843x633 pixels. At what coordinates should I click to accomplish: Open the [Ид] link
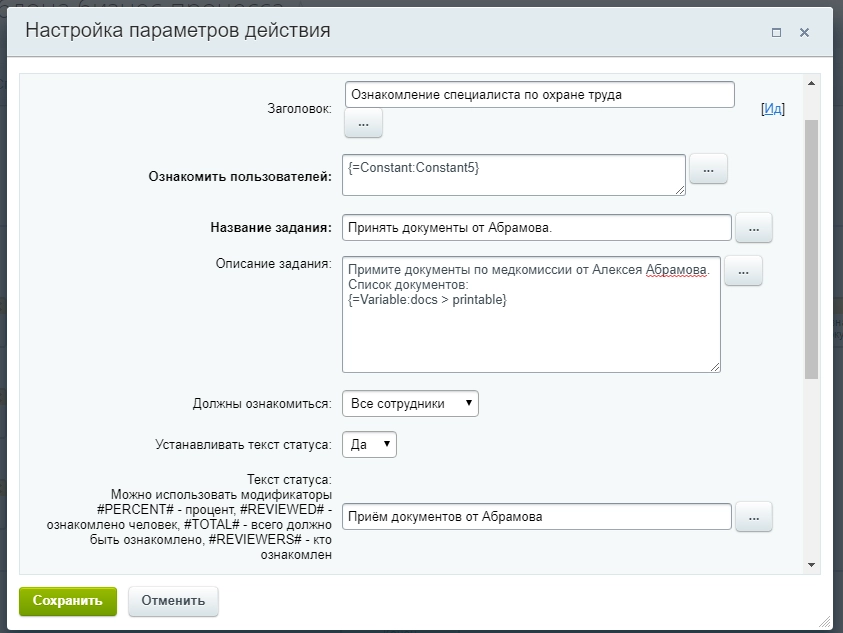coord(774,109)
